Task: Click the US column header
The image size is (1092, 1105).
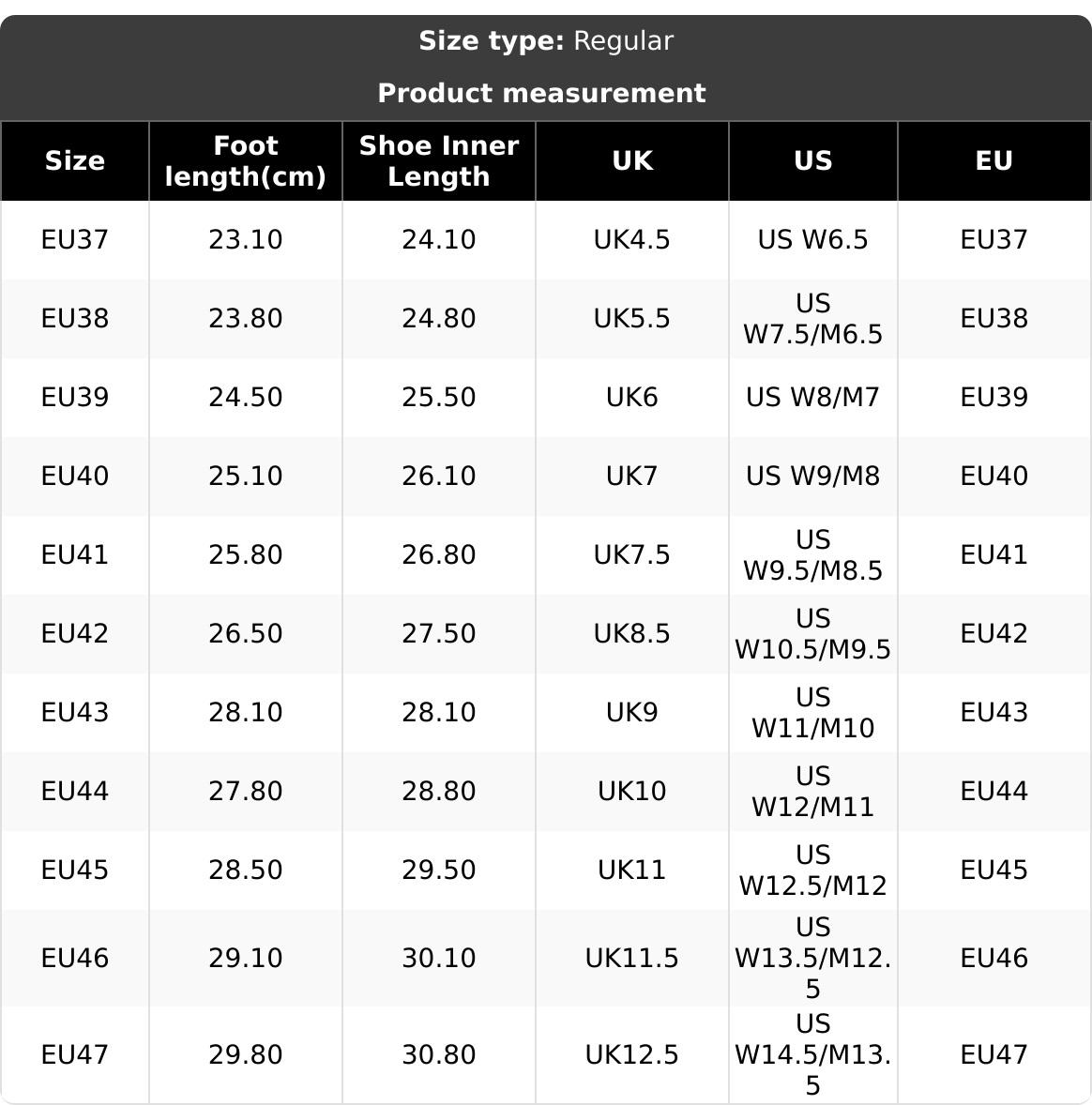Action: (x=813, y=161)
